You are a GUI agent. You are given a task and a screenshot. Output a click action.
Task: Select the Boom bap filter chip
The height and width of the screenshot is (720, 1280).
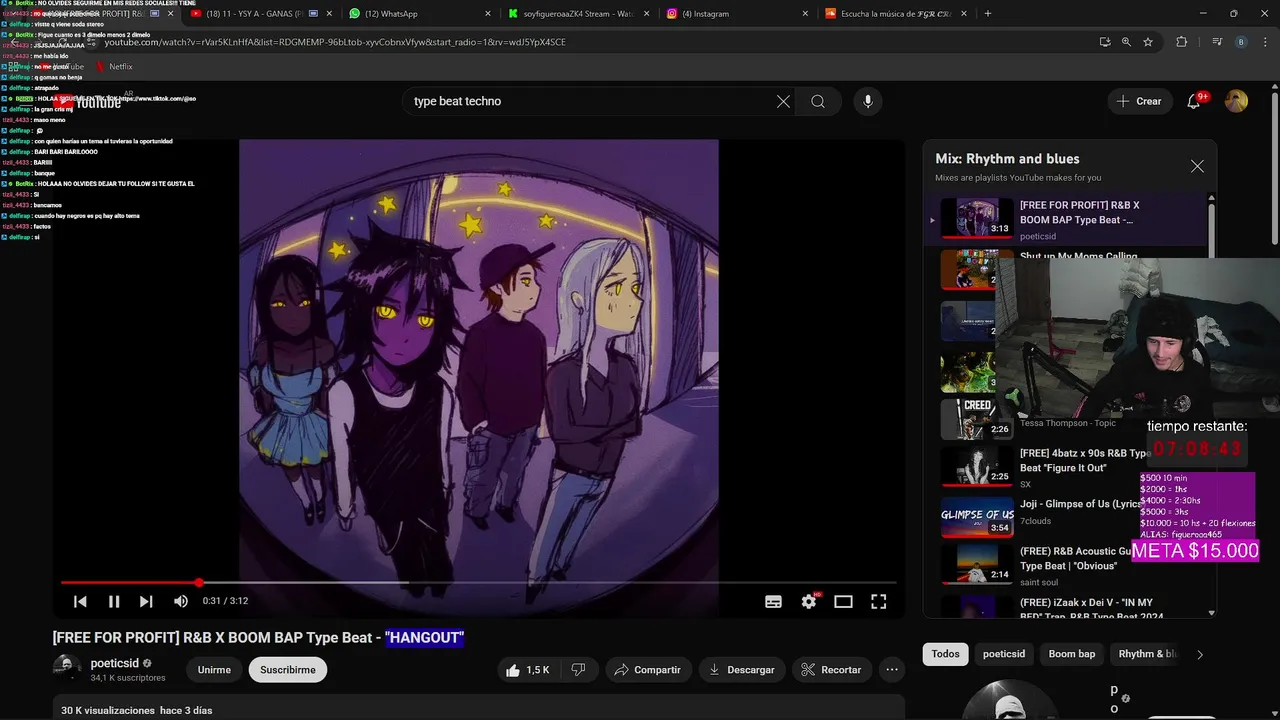pos(1071,654)
